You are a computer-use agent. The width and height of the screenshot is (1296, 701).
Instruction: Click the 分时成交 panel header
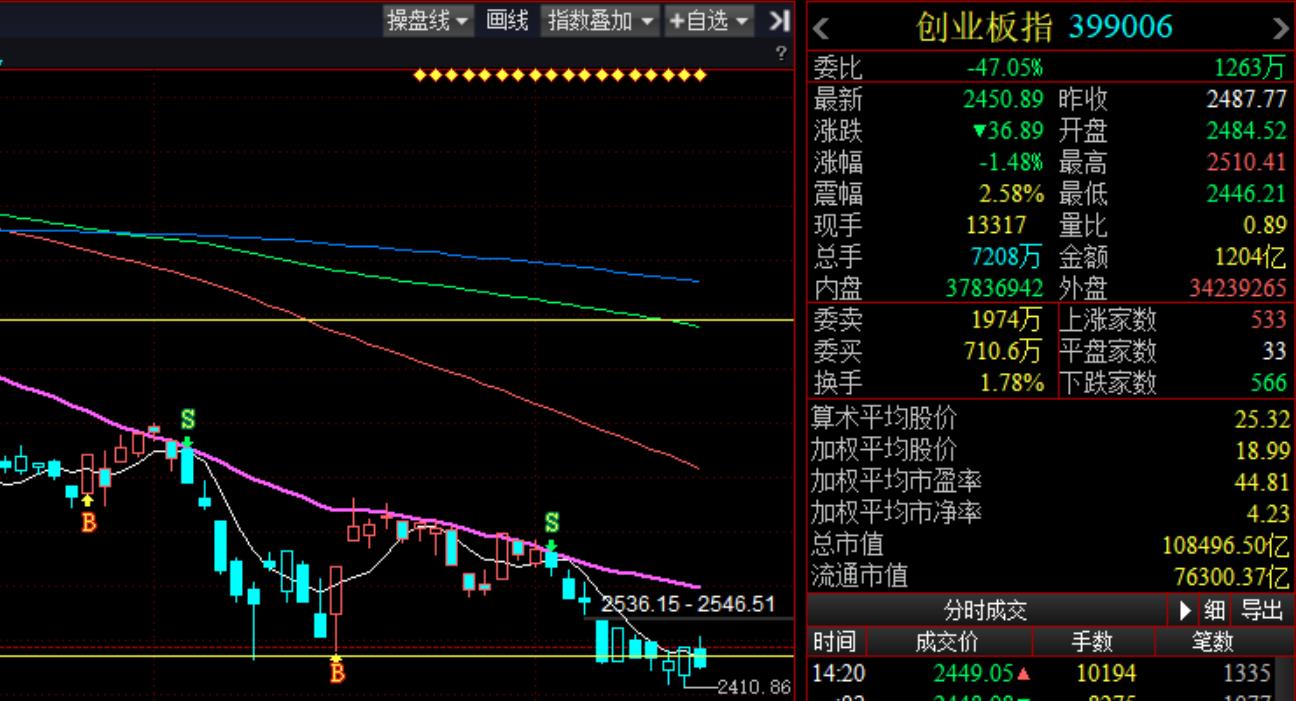tap(985, 609)
